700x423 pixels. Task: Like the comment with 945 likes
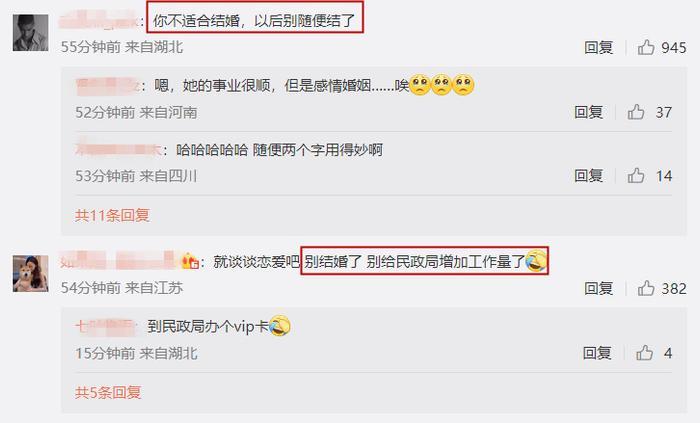click(646, 47)
